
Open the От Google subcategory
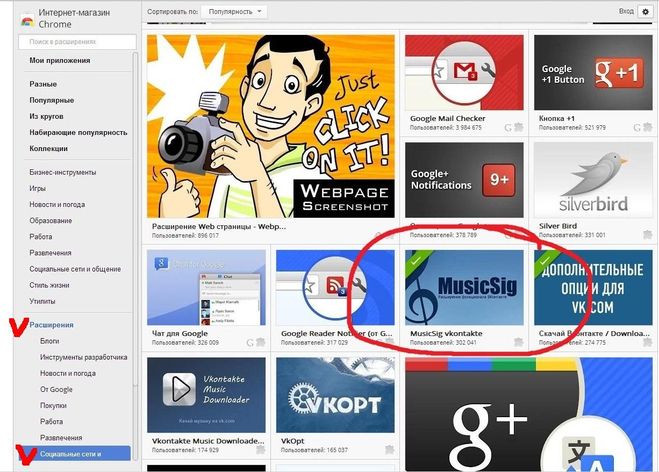(x=56, y=389)
